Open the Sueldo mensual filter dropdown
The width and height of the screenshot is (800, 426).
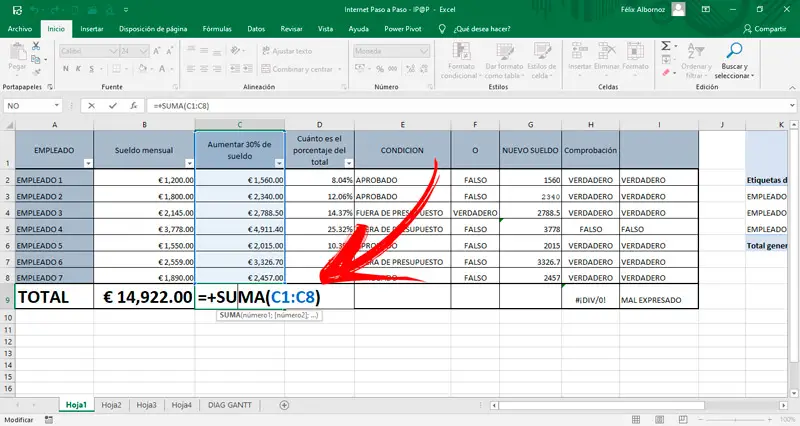click(x=187, y=162)
